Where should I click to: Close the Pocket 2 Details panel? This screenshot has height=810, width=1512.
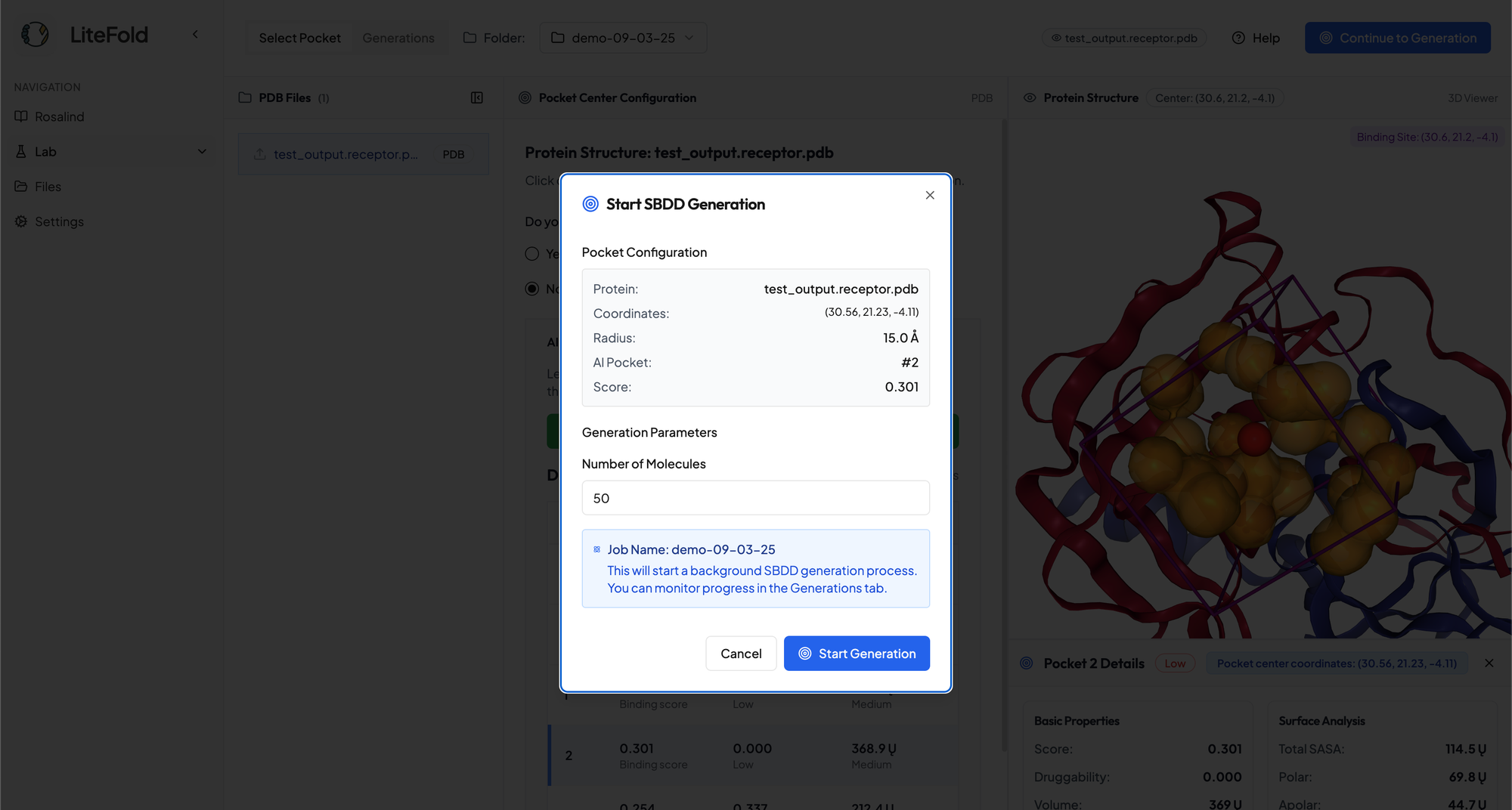(x=1489, y=663)
